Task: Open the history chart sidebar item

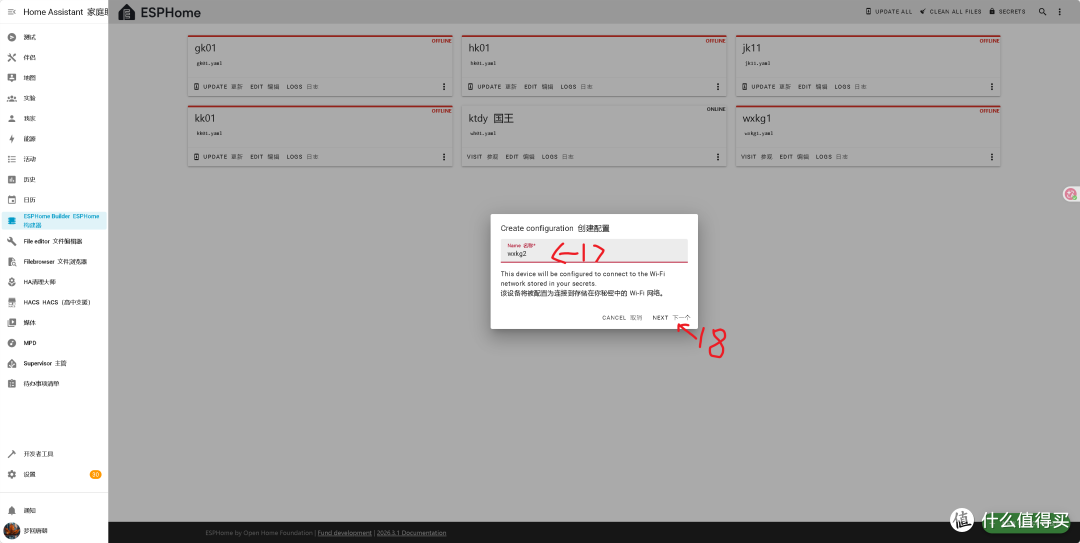Action: click(12, 179)
